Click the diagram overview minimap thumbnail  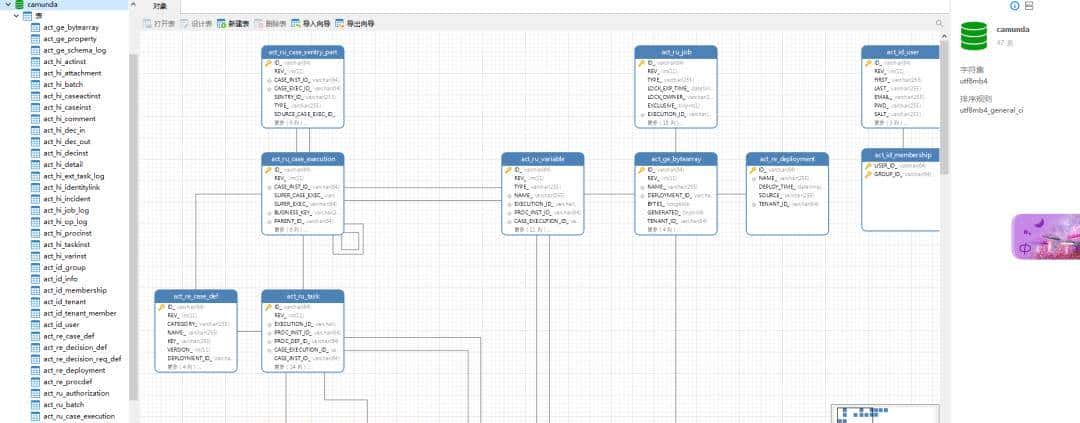[885, 413]
